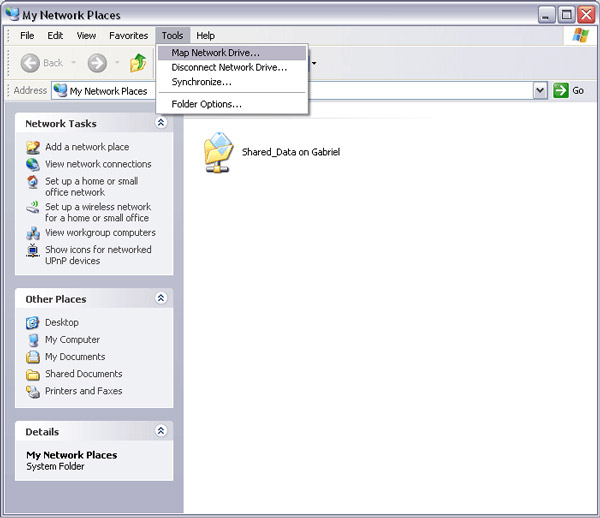Click View network connections link
Screen dimensions: 600x518
pos(98,164)
